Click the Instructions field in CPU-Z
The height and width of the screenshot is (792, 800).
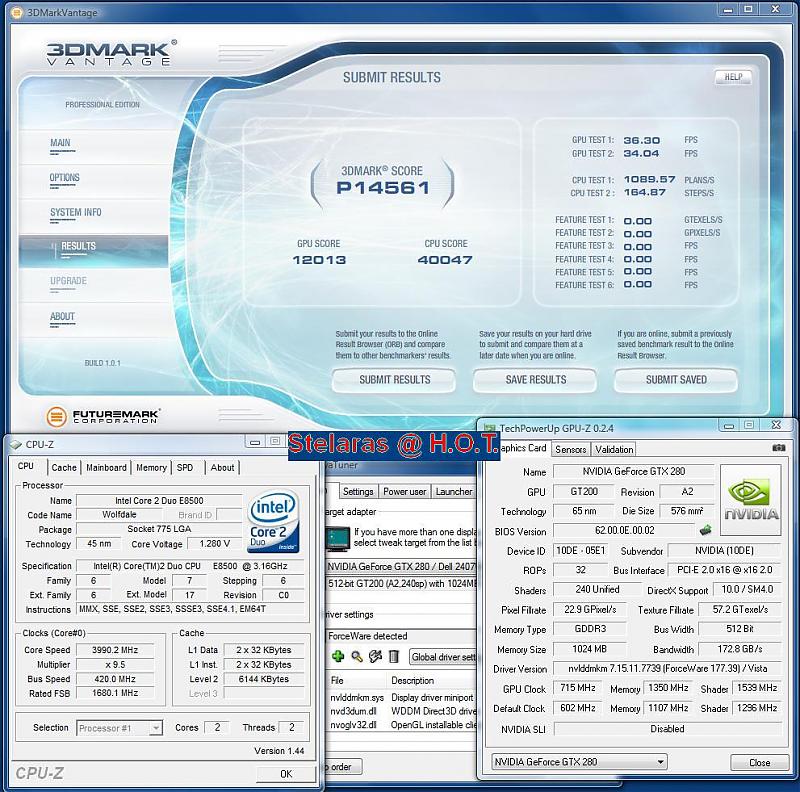pos(190,609)
